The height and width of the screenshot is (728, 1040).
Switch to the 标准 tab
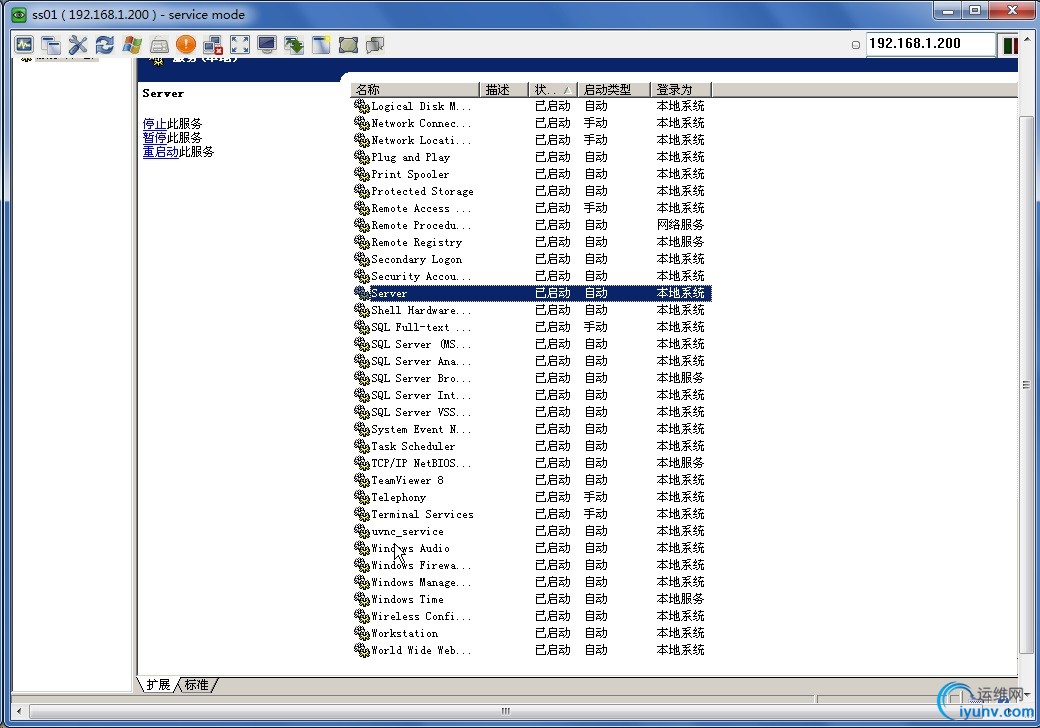tap(196, 685)
